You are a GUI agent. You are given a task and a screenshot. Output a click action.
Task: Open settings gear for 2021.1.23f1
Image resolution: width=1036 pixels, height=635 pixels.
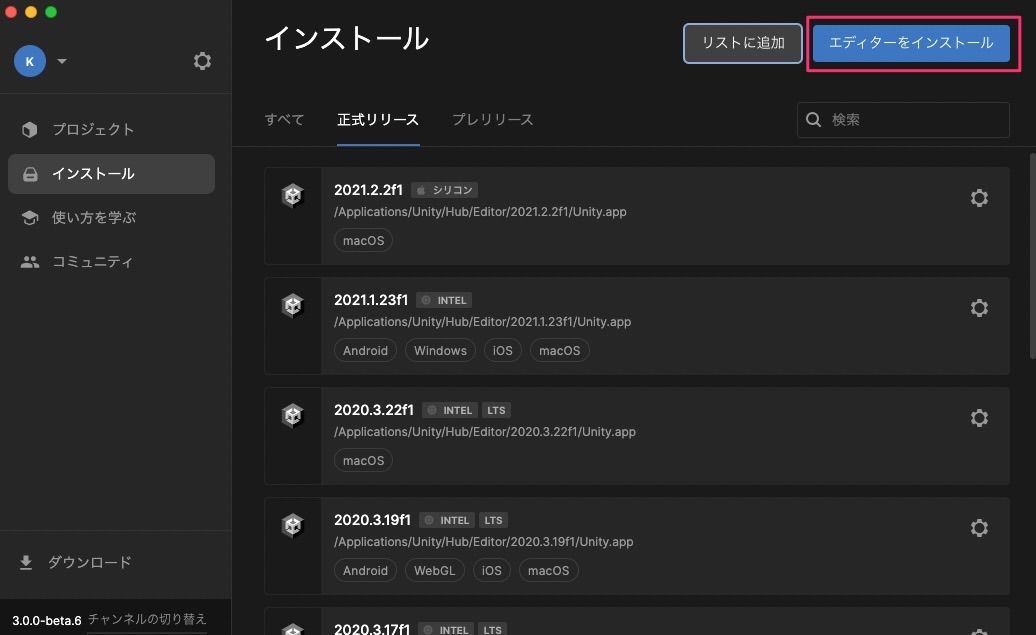coord(979,308)
